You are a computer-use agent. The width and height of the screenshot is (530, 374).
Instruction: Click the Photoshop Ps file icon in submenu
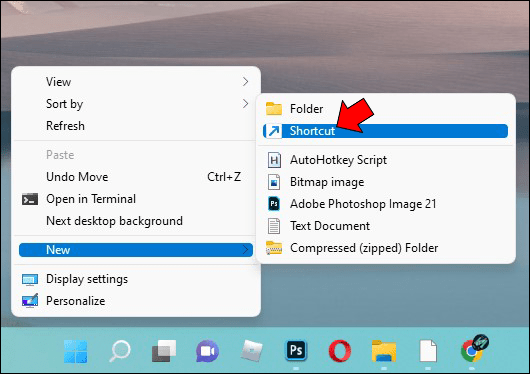[x=274, y=204]
